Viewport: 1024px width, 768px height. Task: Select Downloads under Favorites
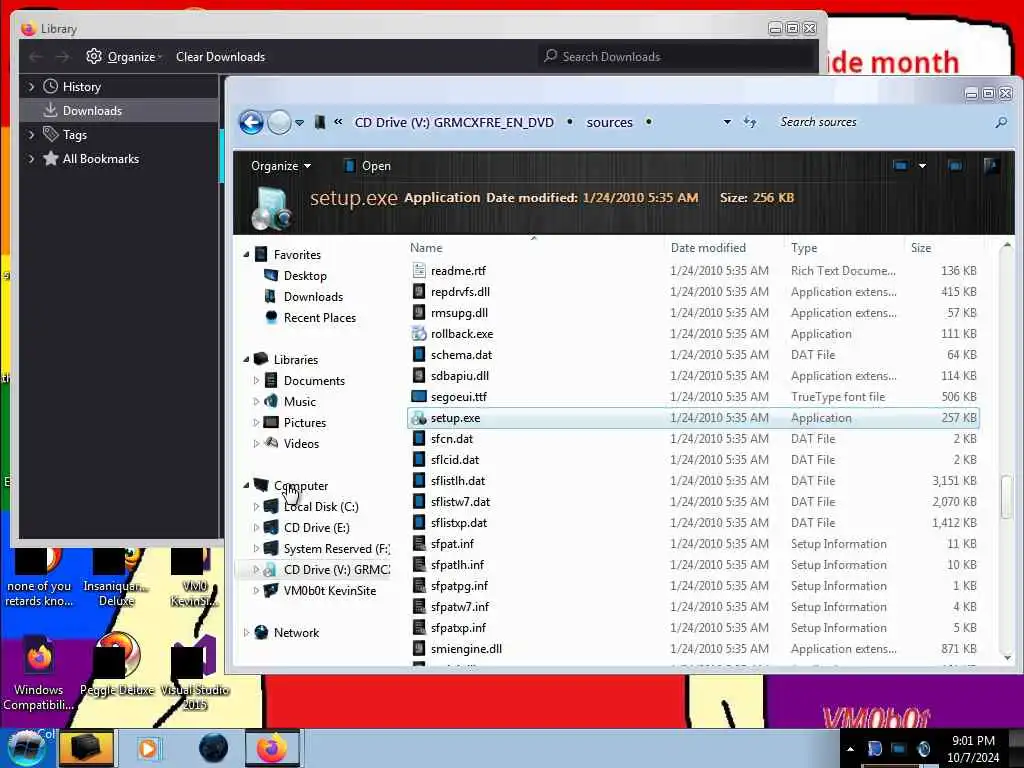tap(313, 296)
